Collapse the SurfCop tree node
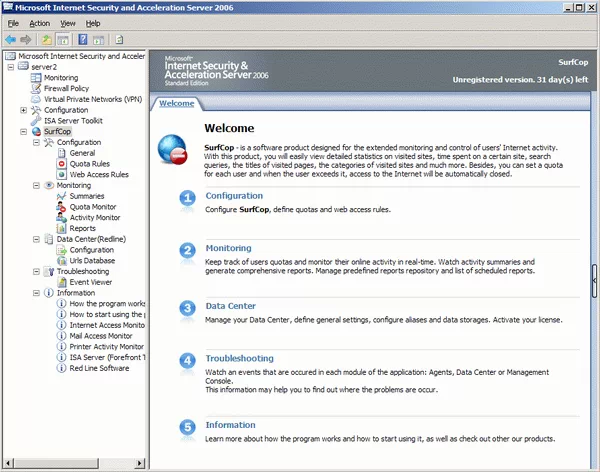This screenshot has width=600, height=472. (x=23, y=132)
